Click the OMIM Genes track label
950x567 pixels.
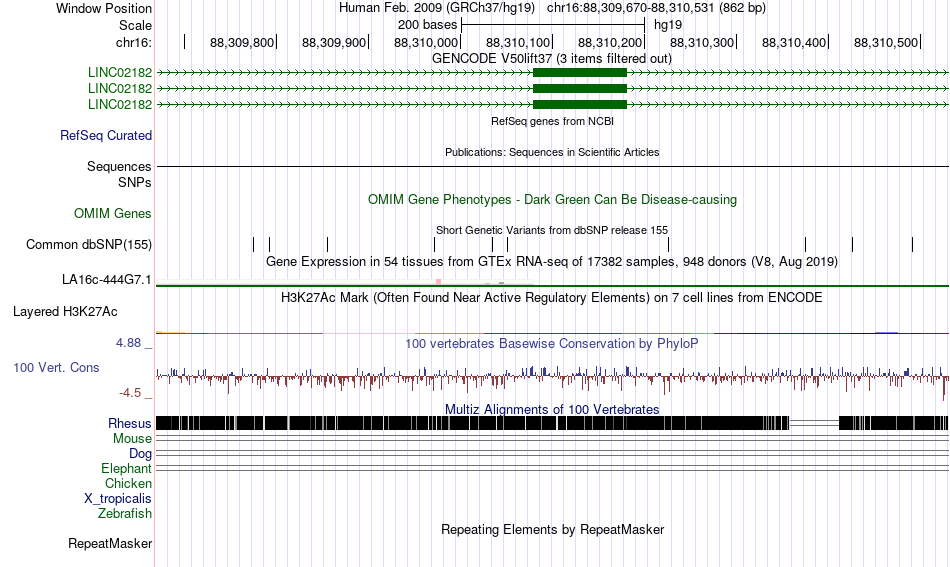pyautogui.click(x=113, y=214)
